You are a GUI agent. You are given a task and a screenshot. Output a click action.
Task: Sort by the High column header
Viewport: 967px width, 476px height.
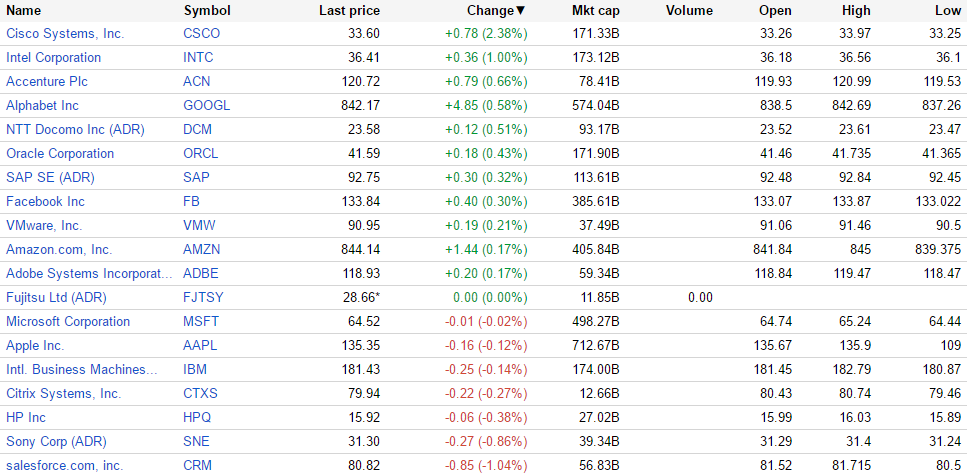[x=859, y=11]
